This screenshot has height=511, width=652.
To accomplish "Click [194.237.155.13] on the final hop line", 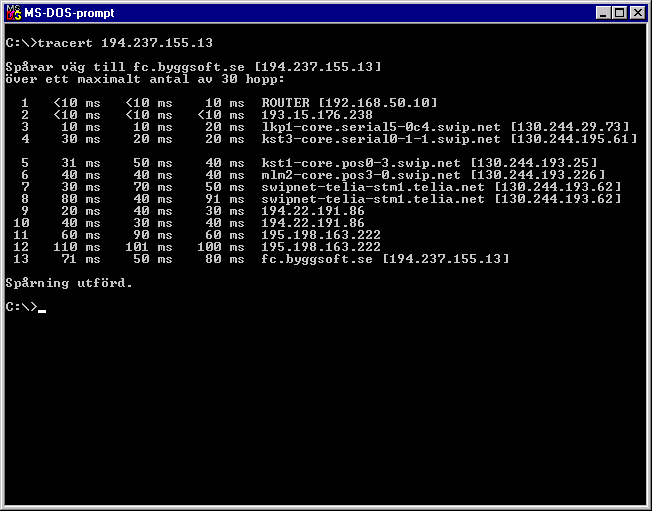I will click(446, 259).
